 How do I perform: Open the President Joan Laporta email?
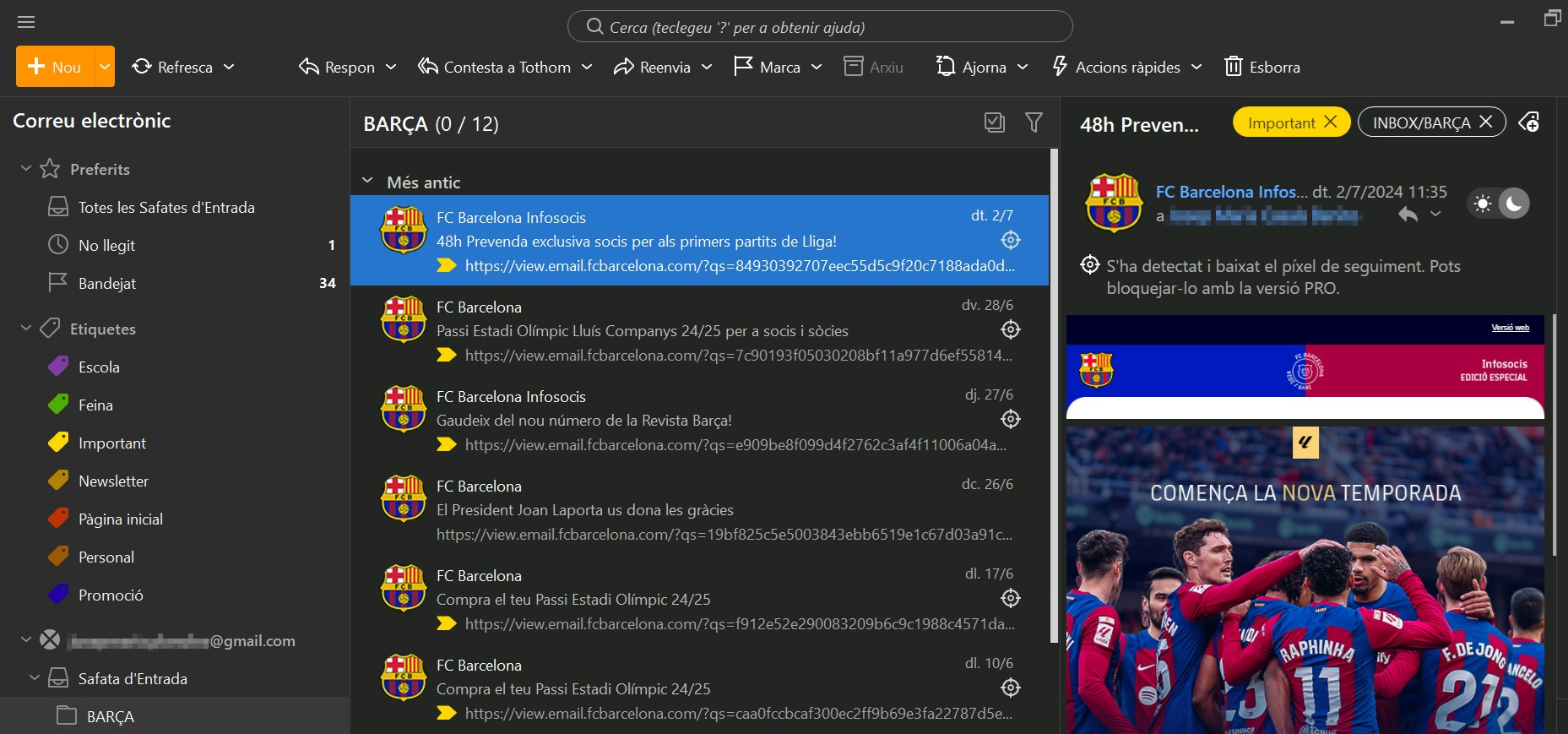point(699,509)
